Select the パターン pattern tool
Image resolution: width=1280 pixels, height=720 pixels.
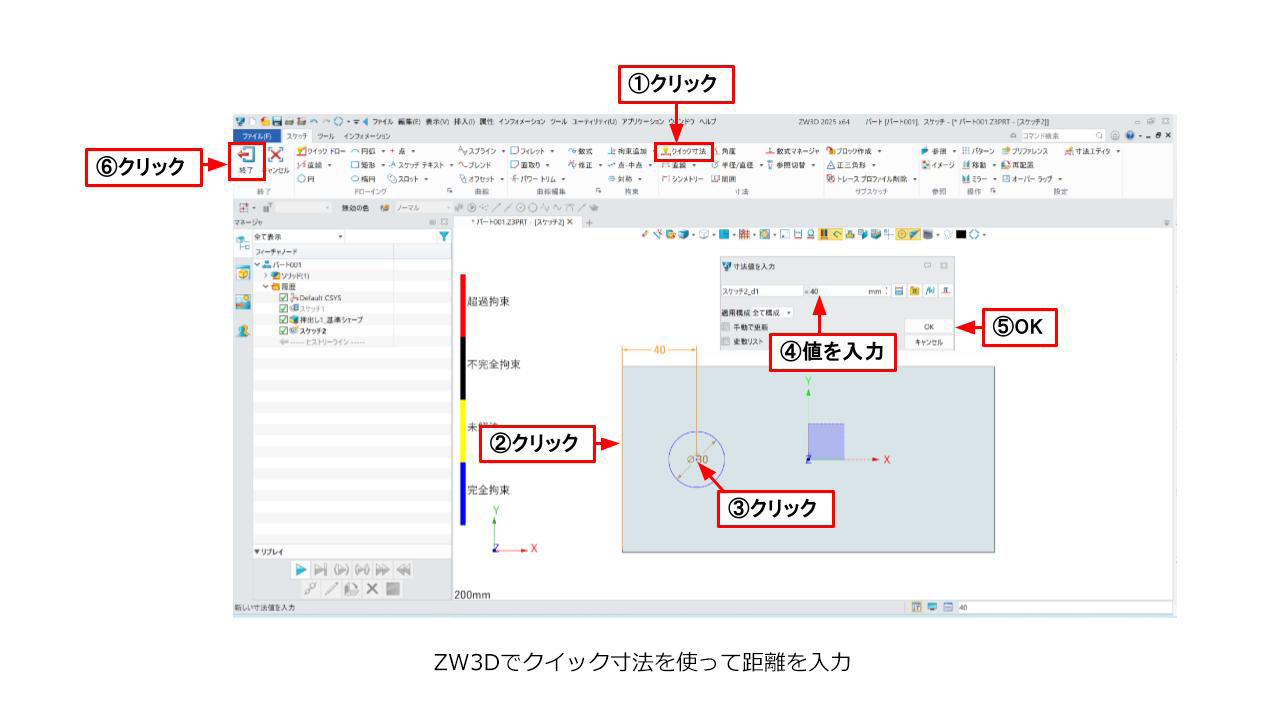pos(976,151)
